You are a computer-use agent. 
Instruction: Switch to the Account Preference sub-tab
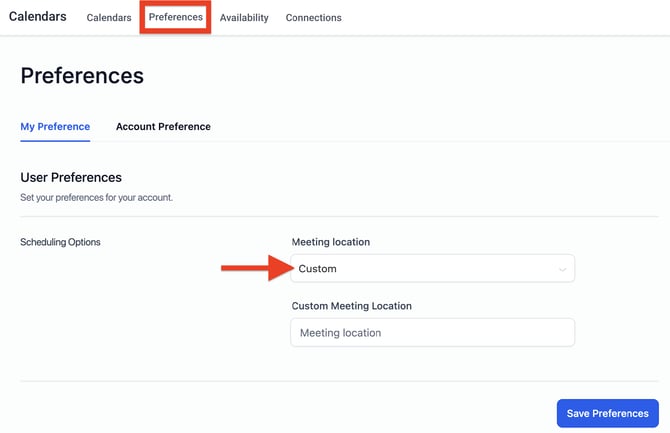pos(163,127)
